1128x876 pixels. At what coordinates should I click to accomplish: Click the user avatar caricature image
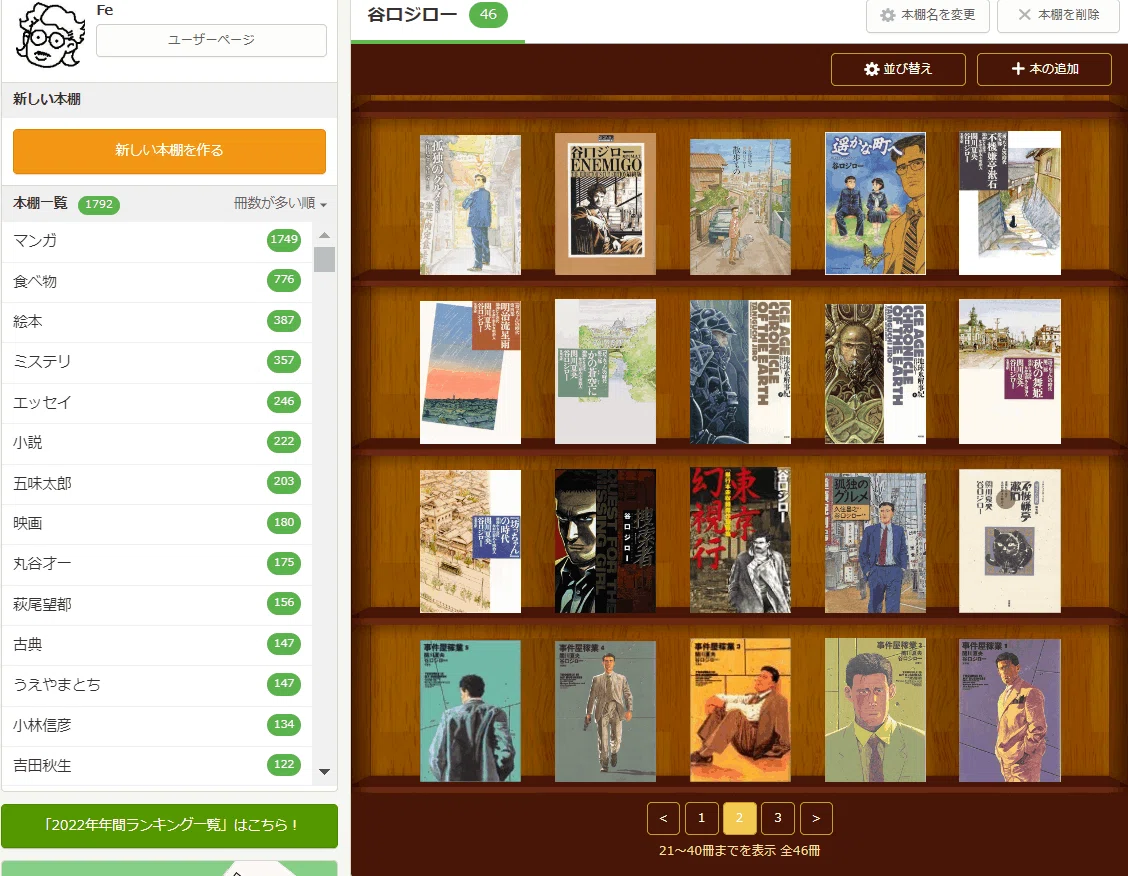point(50,36)
